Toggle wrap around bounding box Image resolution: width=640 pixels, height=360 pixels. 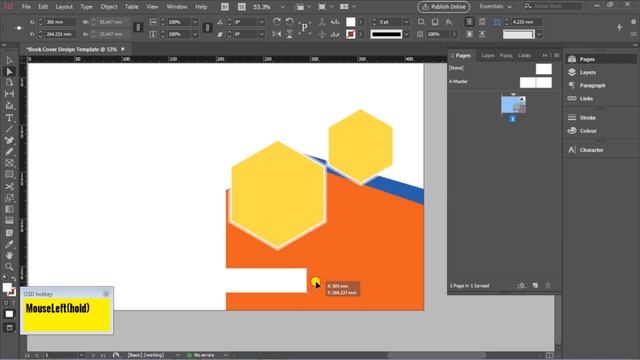(482, 22)
